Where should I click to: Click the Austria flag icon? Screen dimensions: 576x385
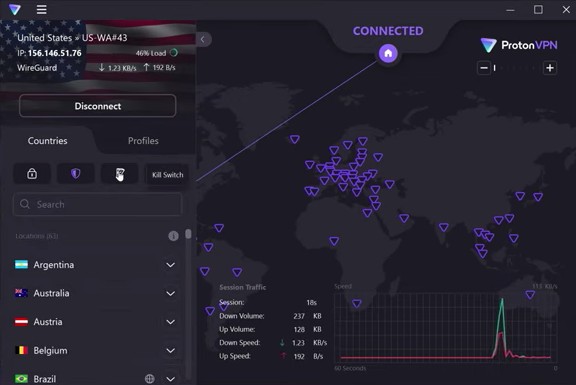[21, 322]
